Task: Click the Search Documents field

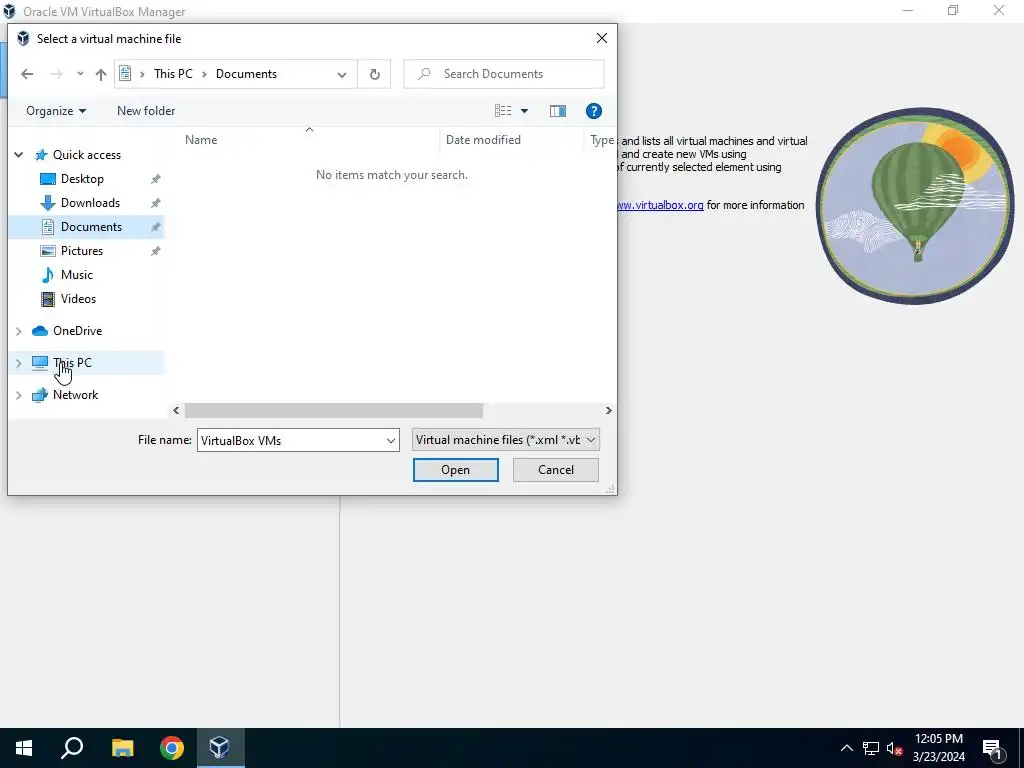Action: tap(504, 74)
